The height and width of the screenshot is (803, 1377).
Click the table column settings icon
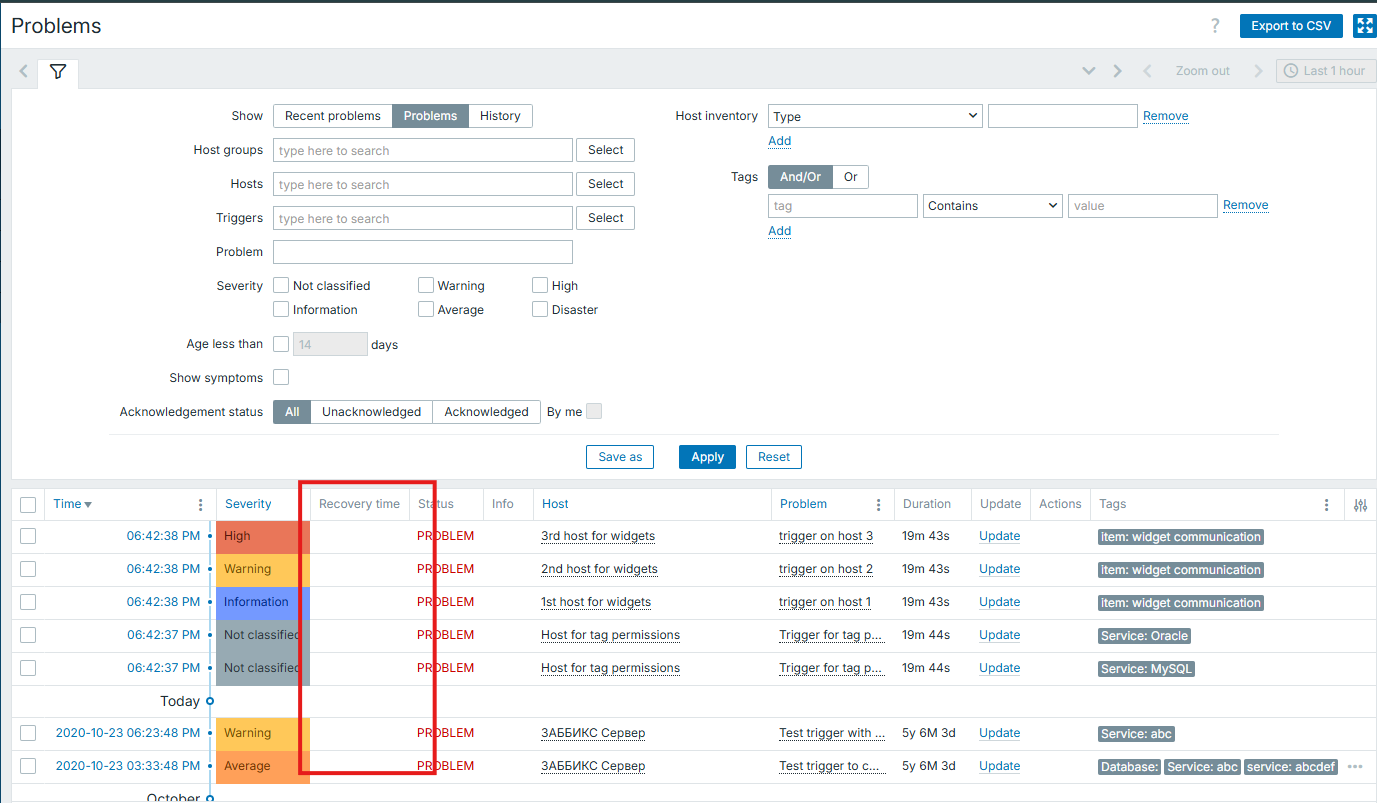(1360, 505)
